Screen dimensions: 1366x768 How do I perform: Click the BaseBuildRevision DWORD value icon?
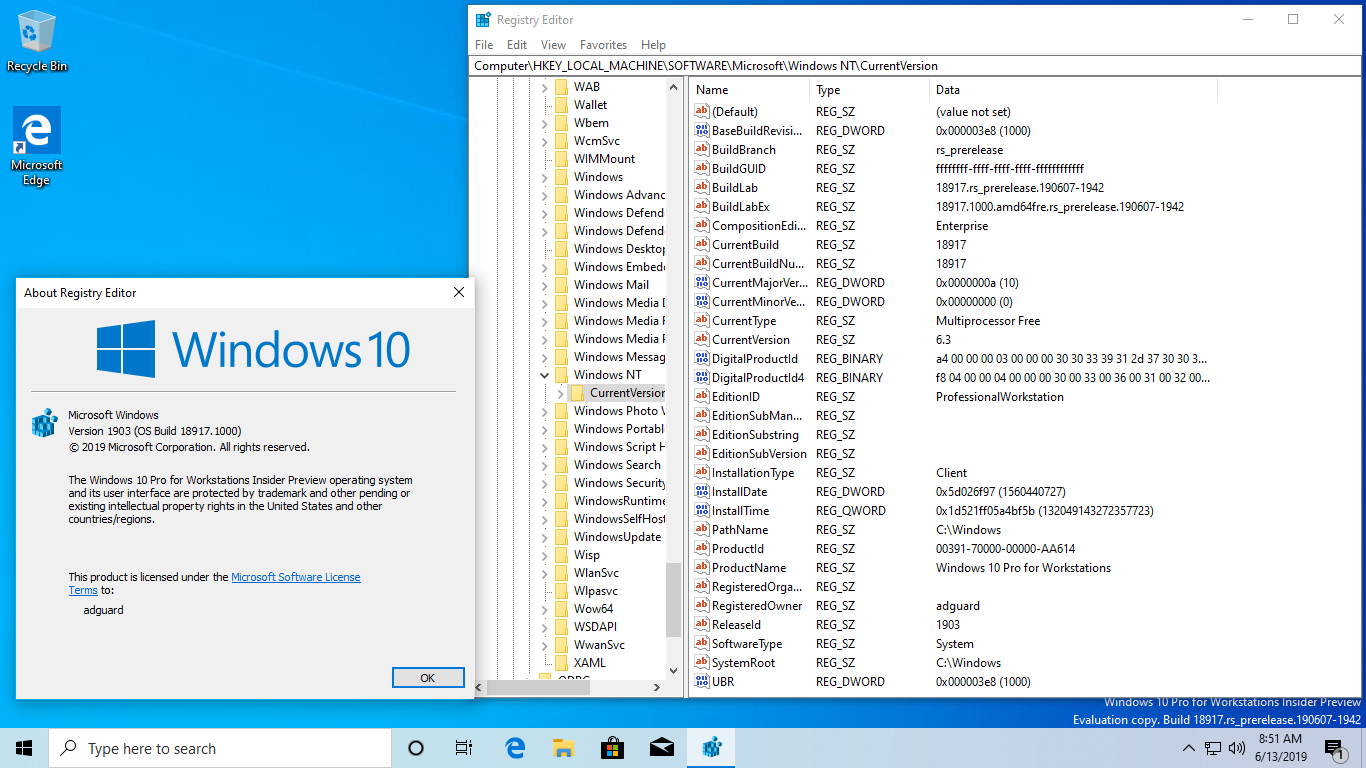[702, 131]
